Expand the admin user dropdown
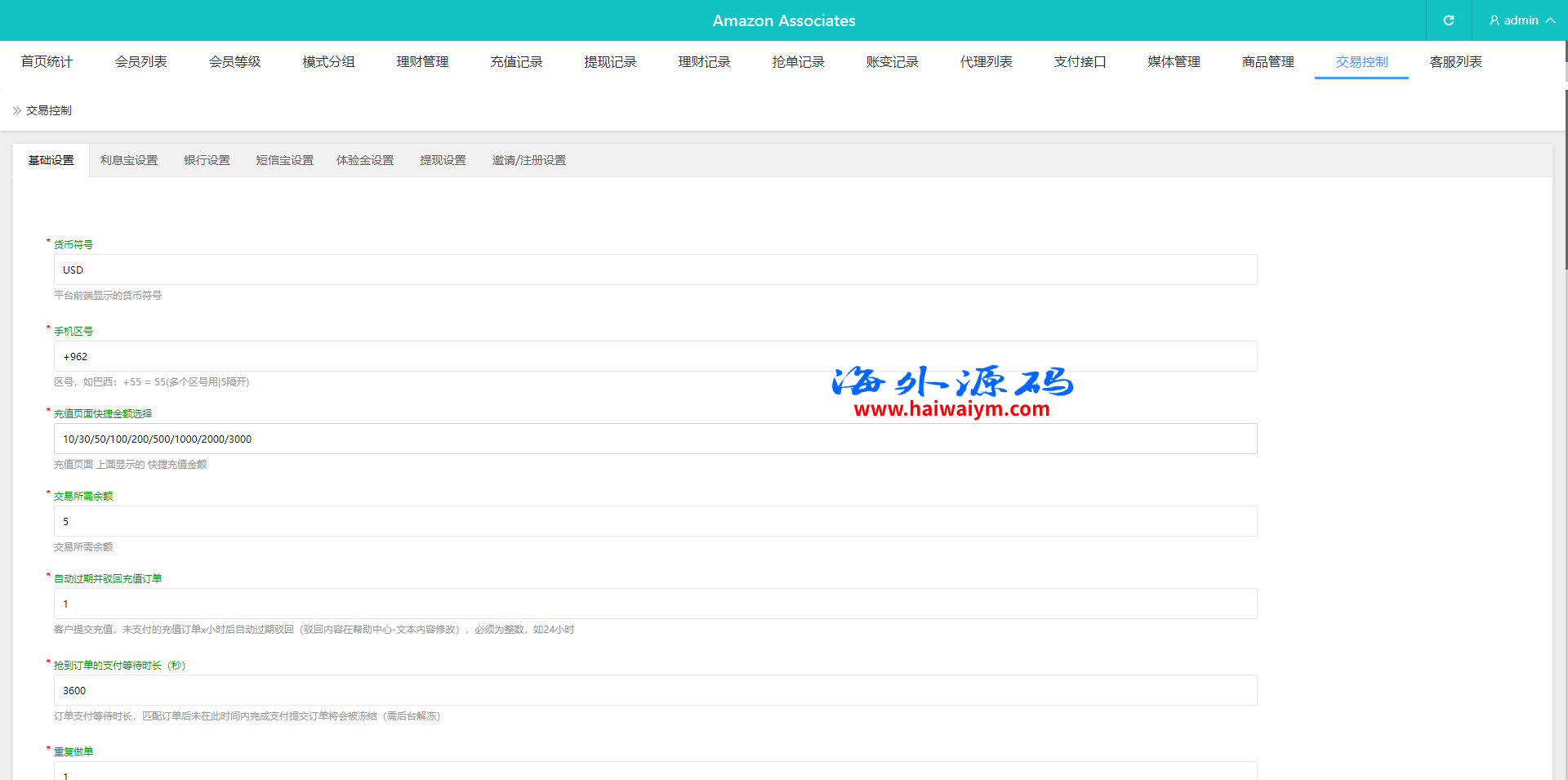Viewport: 1568px width, 780px height. (x=1521, y=20)
